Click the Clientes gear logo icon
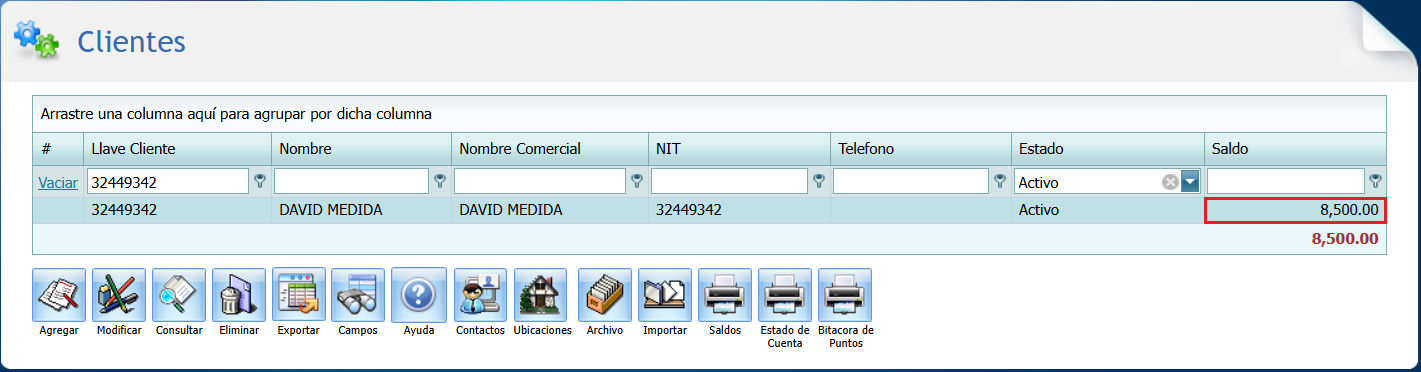The width and height of the screenshot is (1421, 372). pyautogui.click(x=36, y=39)
